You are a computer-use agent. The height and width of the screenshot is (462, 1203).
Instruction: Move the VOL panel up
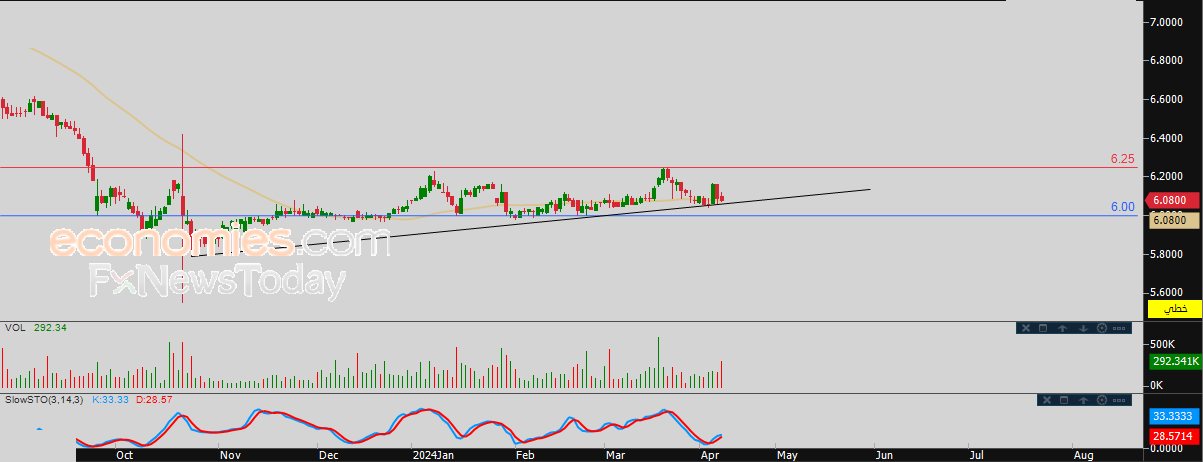[1062, 328]
